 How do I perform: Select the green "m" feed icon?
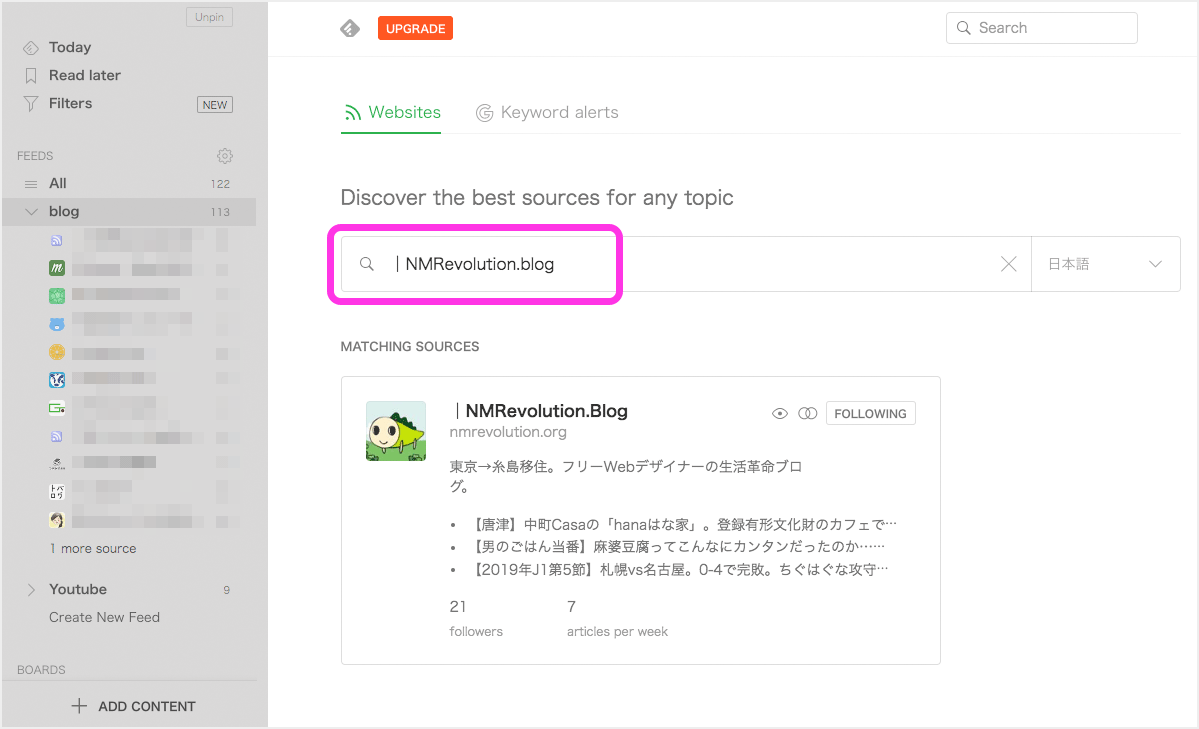(x=57, y=268)
